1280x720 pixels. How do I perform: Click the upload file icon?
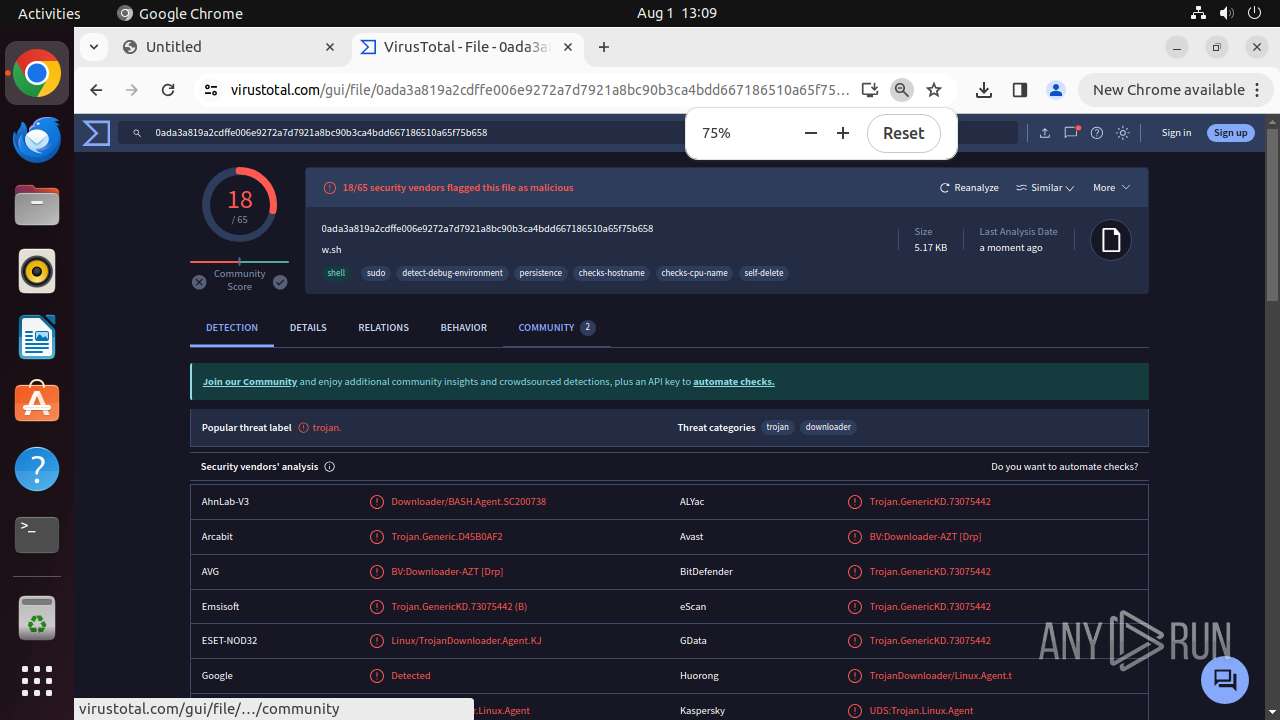point(1045,133)
